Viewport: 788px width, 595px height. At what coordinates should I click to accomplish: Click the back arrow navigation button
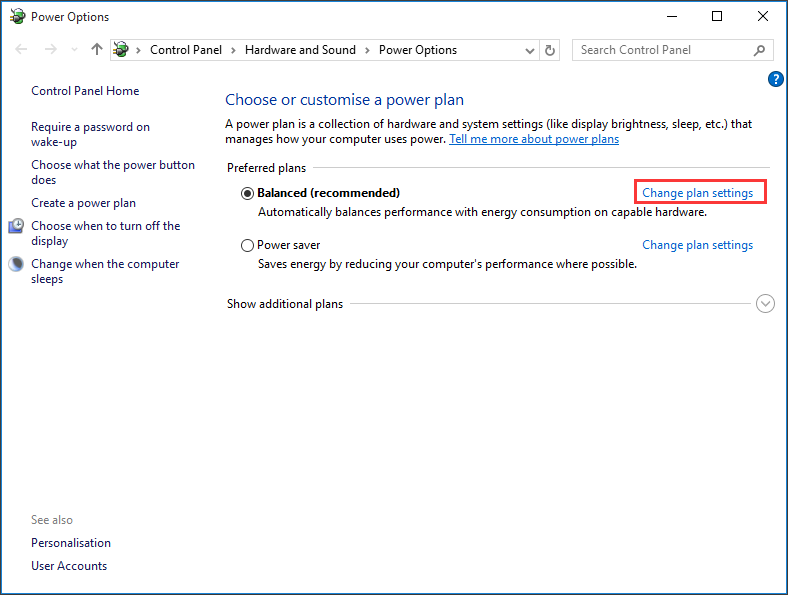22,50
